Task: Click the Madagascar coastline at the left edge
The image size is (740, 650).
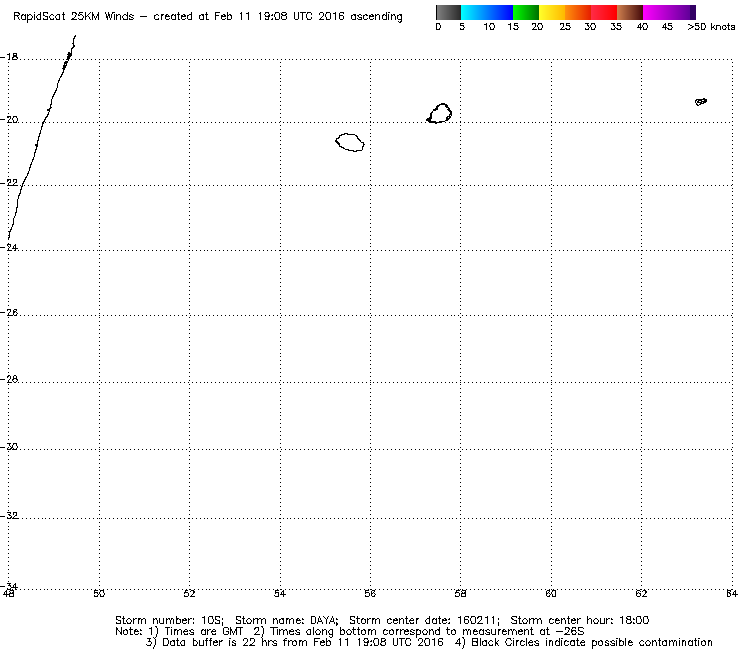Action: pos(42,137)
